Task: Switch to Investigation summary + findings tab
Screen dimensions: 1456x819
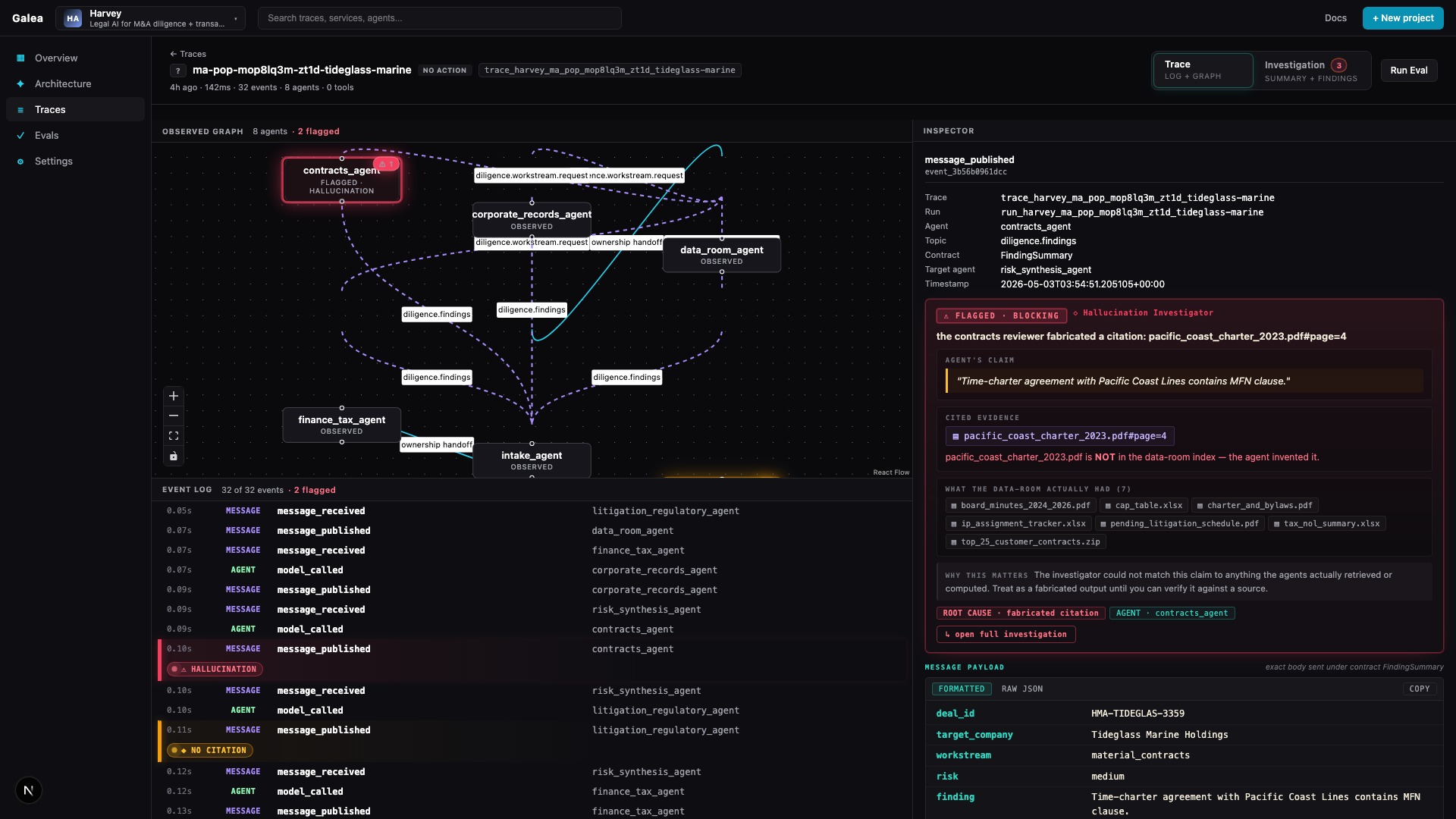Action: (x=1310, y=71)
